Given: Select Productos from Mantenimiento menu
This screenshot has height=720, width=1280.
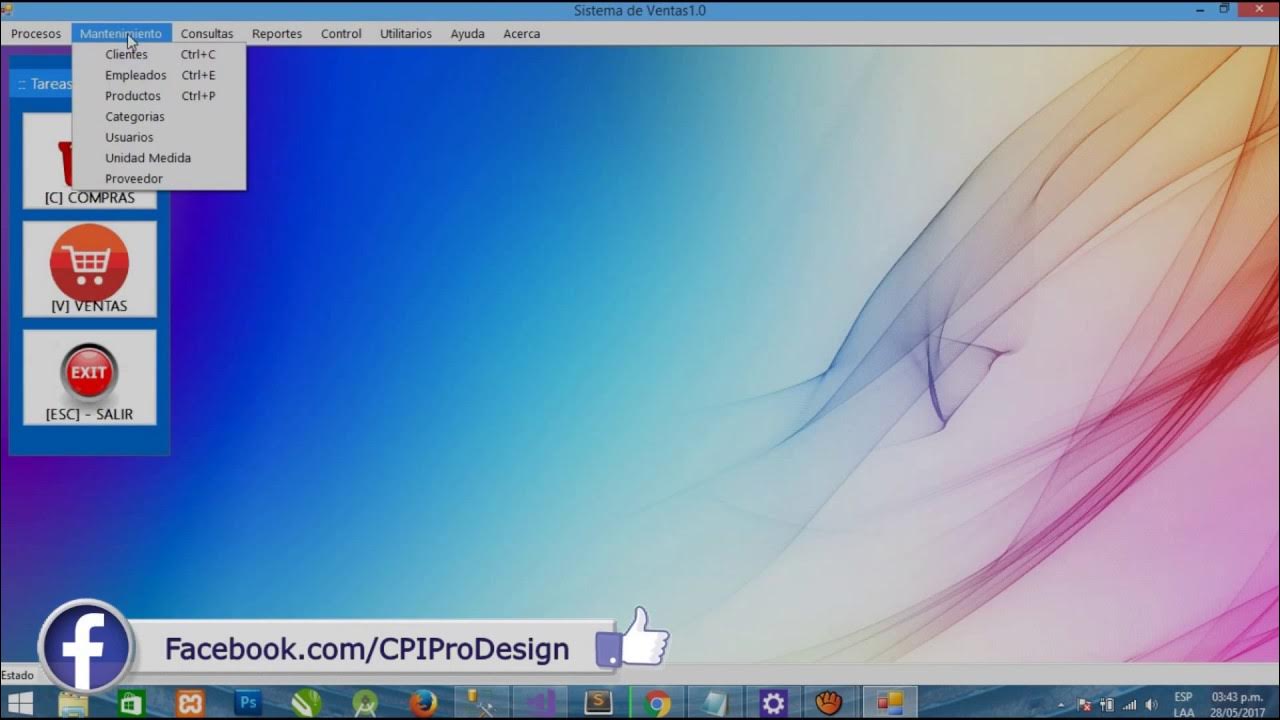Looking at the screenshot, I should tap(159, 96).
